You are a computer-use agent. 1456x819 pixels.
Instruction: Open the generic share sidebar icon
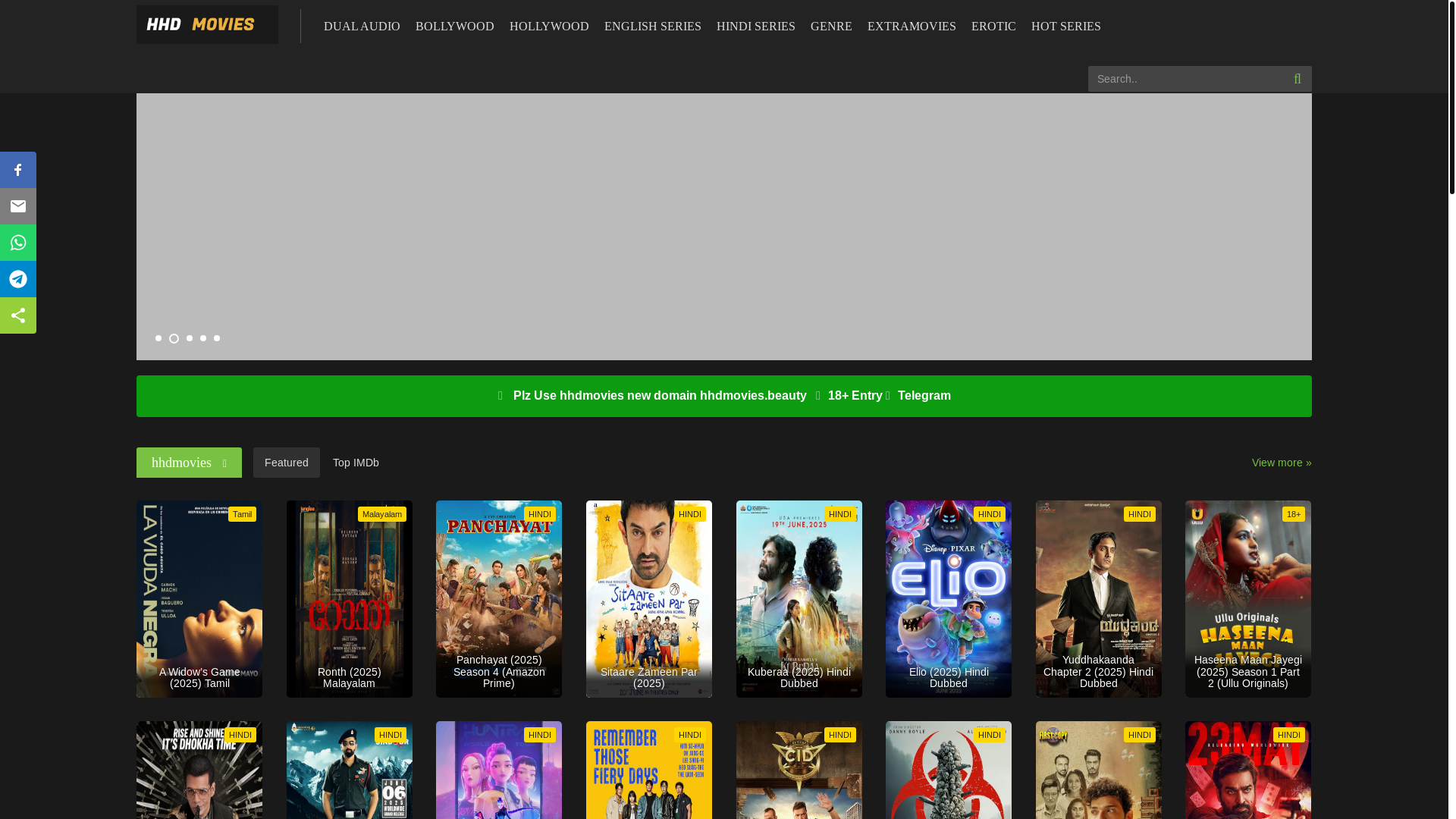(x=18, y=315)
